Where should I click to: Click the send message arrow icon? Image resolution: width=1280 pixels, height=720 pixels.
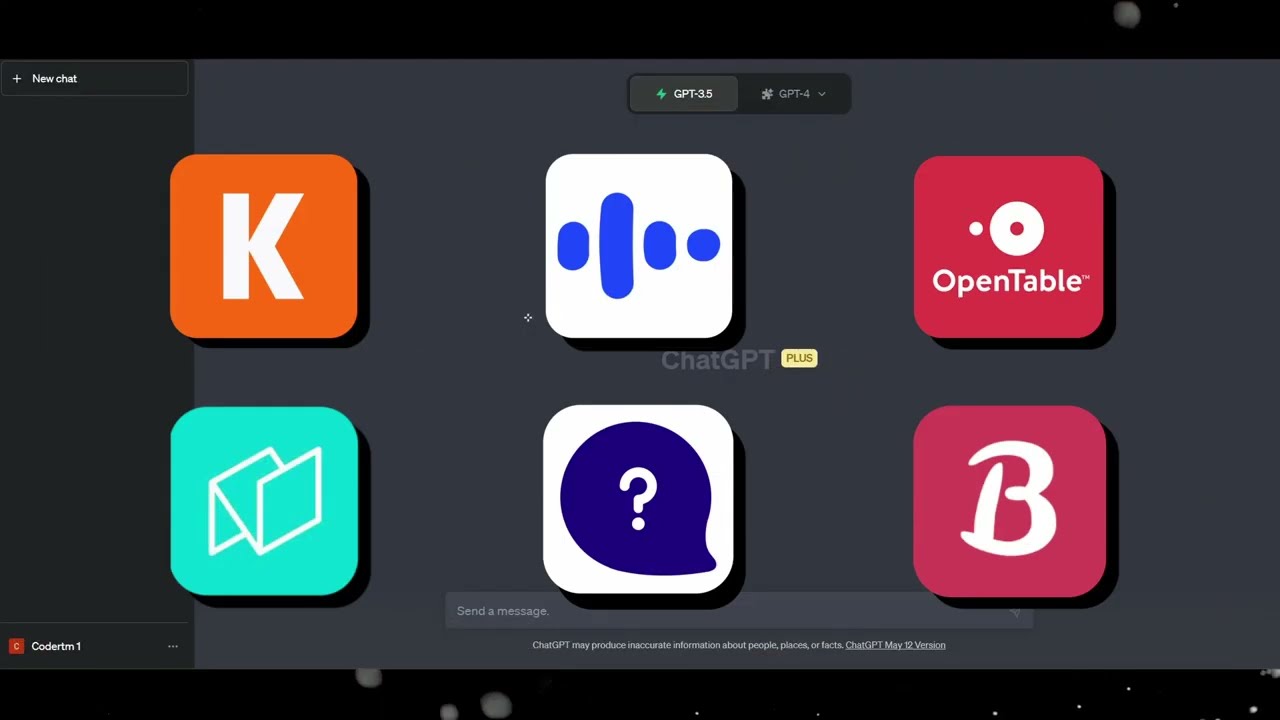[1014, 611]
